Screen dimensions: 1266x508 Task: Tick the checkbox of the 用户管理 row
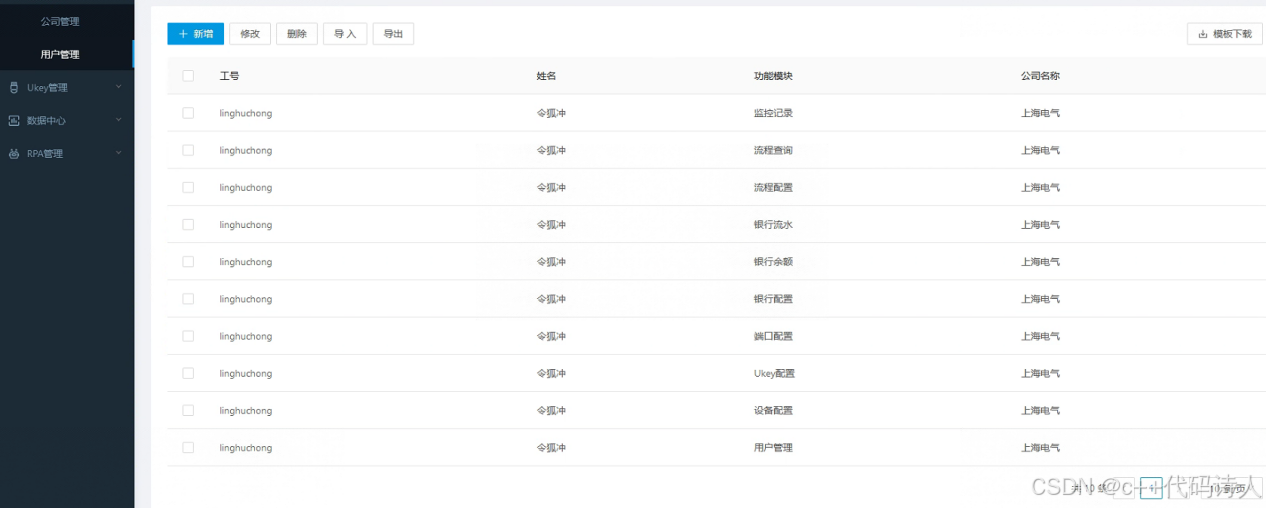tap(188, 448)
